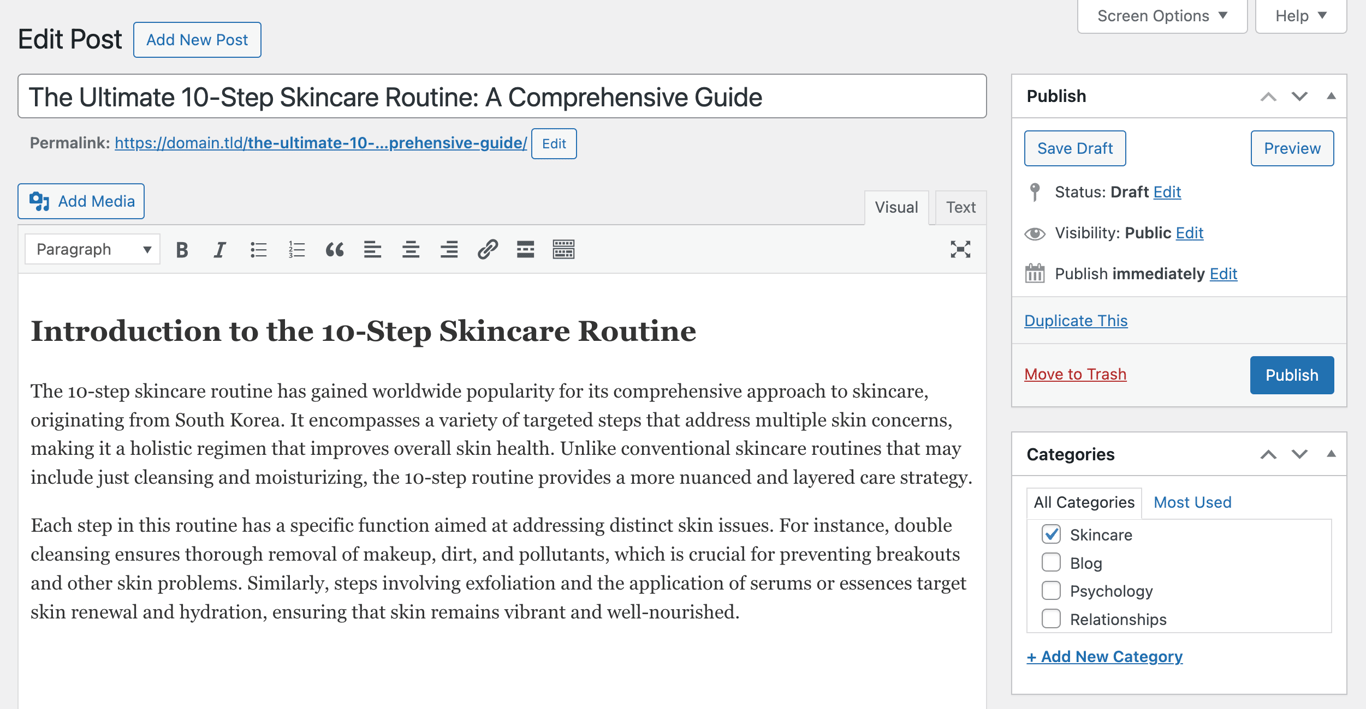This screenshot has height=709, width=1366.
Task: Collapse the Categories panel
Action: pyautogui.click(x=1331, y=454)
